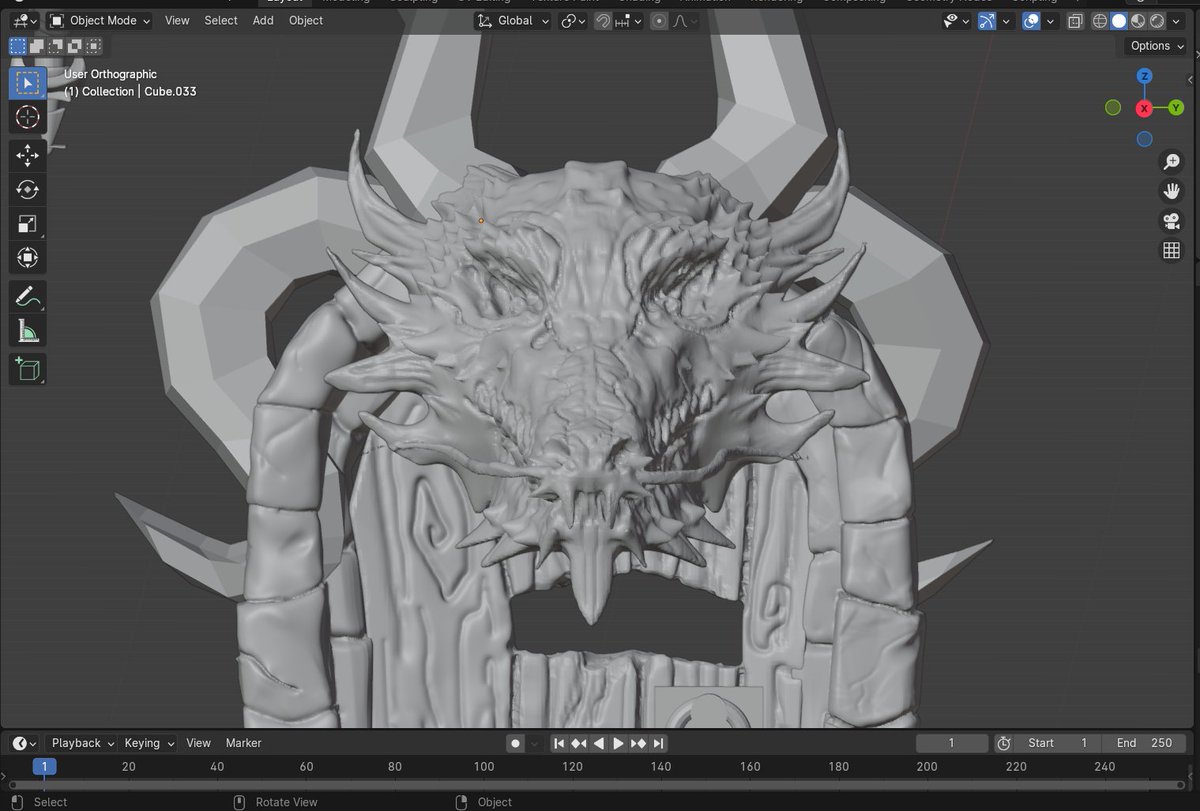Choose intersect selection mode icon
Viewport: 1200px width, 811px height.
[x=93, y=46]
